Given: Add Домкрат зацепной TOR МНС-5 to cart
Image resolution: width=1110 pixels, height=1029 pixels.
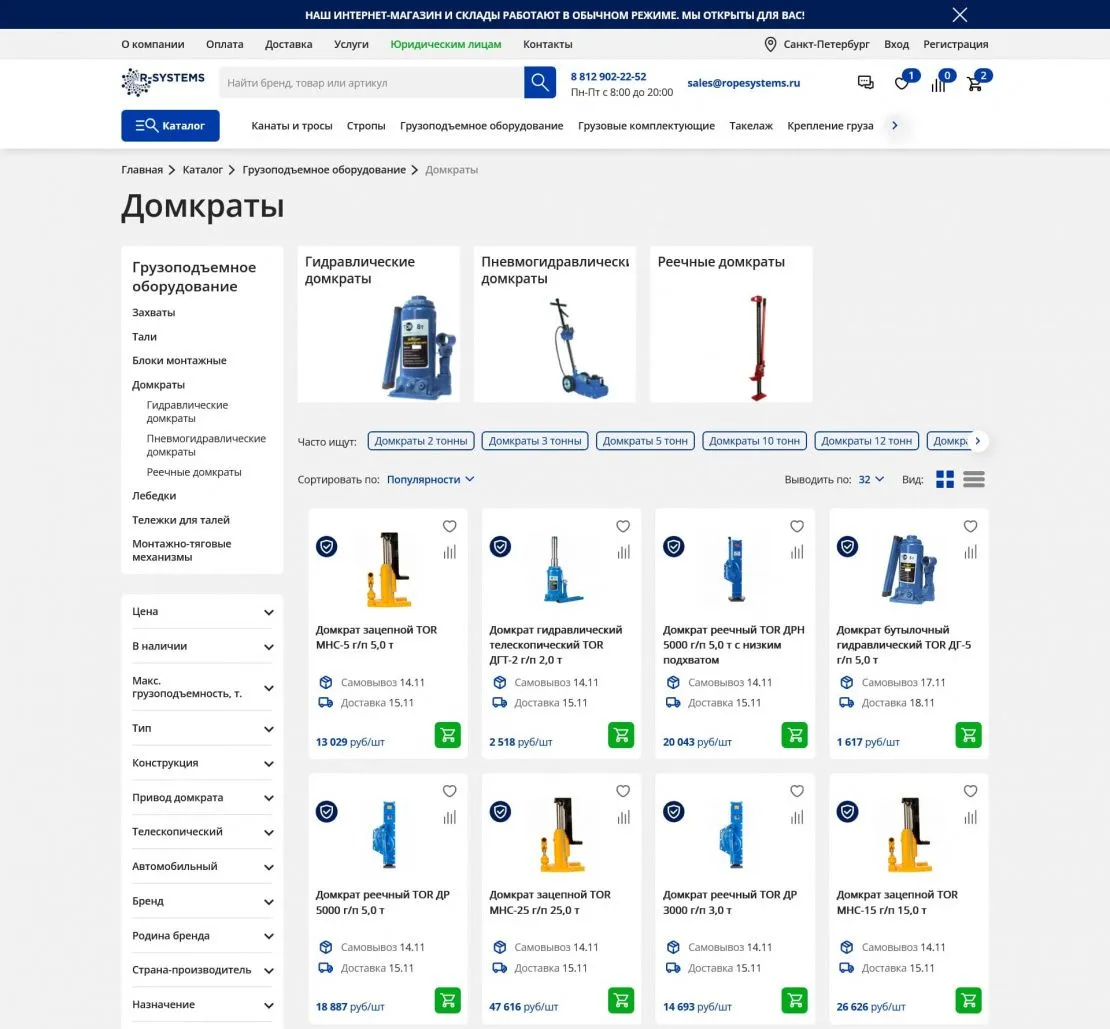Looking at the screenshot, I should tap(447, 735).
